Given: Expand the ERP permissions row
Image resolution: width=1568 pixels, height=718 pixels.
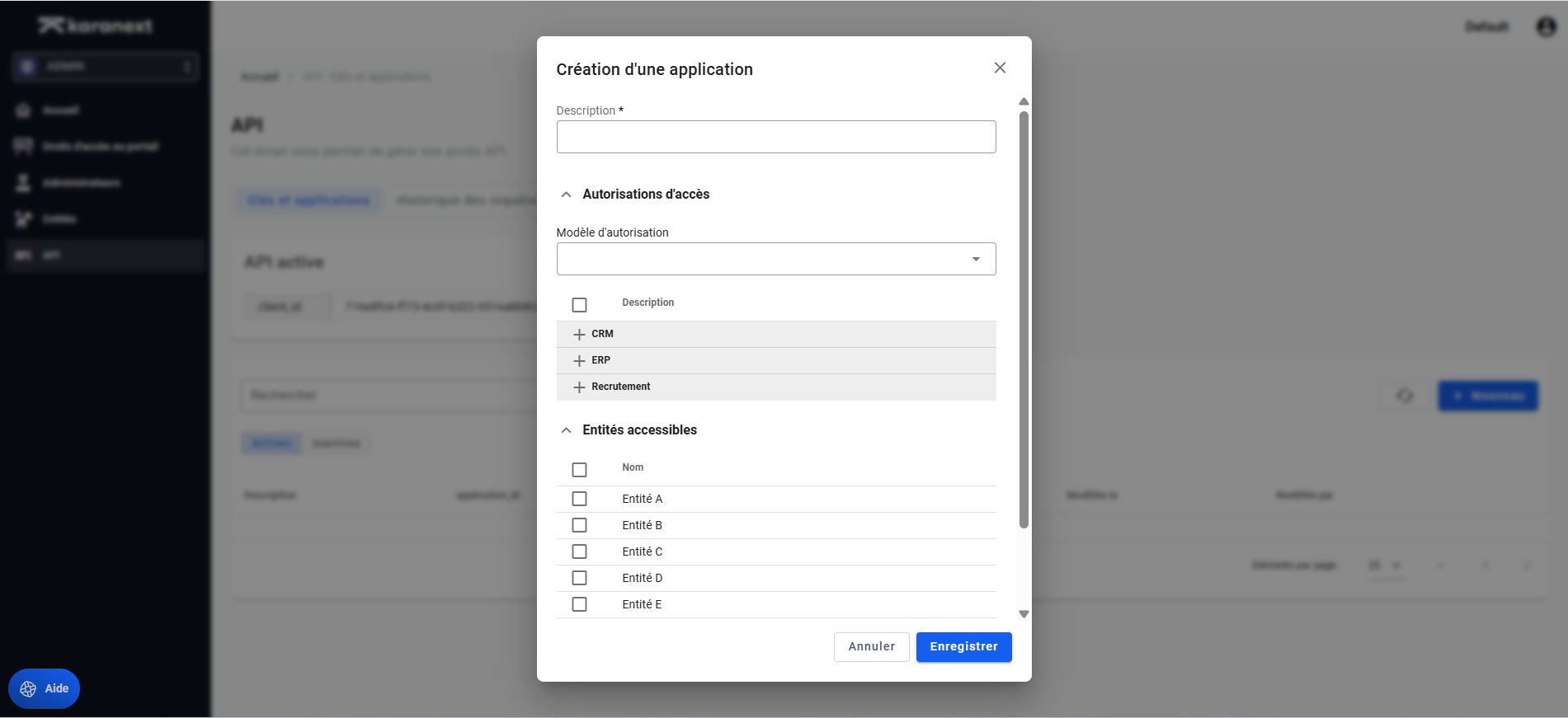Looking at the screenshot, I should (579, 361).
